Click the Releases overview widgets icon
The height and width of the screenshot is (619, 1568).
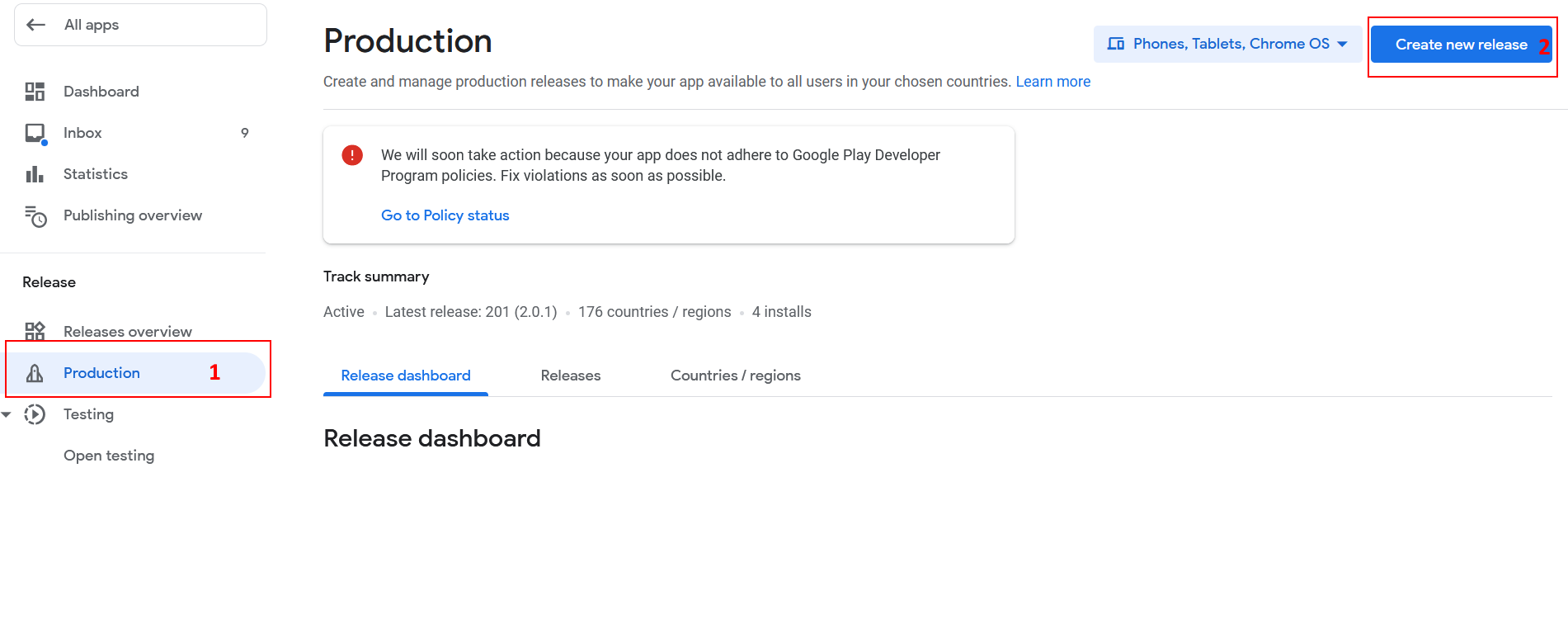point(35,331)
